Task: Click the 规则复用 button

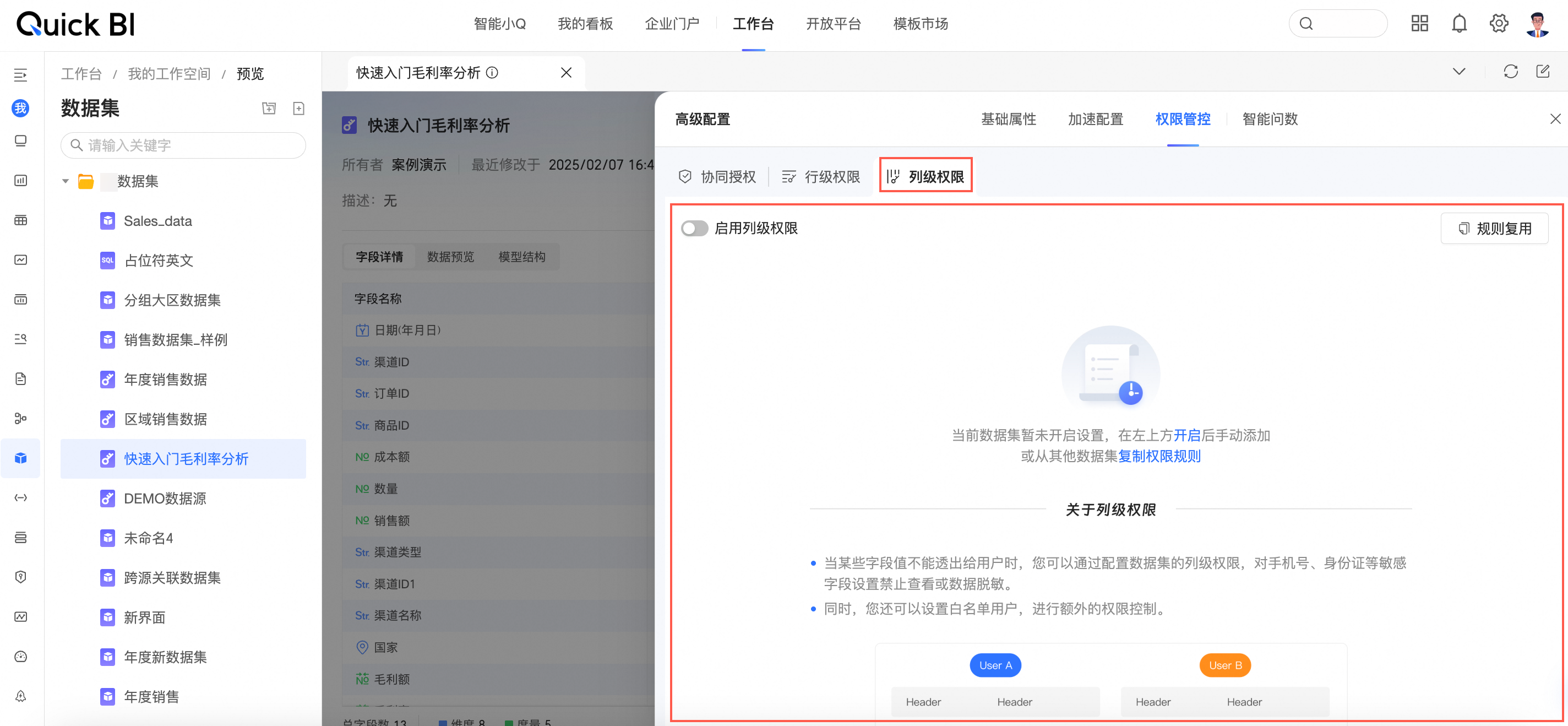Action: coord(1494,229)
